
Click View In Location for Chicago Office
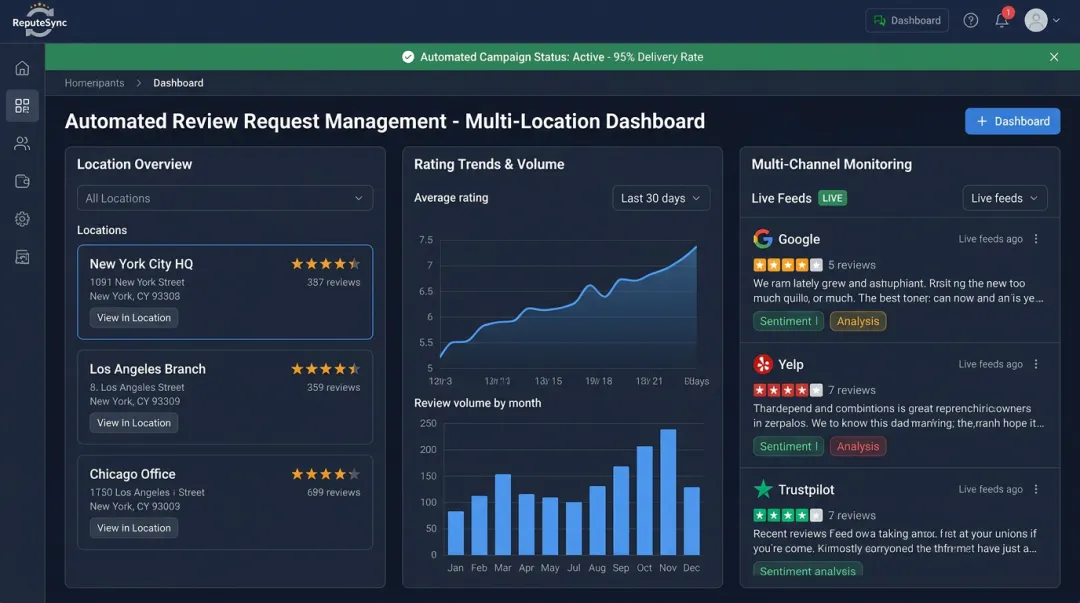tap(134, 528)
